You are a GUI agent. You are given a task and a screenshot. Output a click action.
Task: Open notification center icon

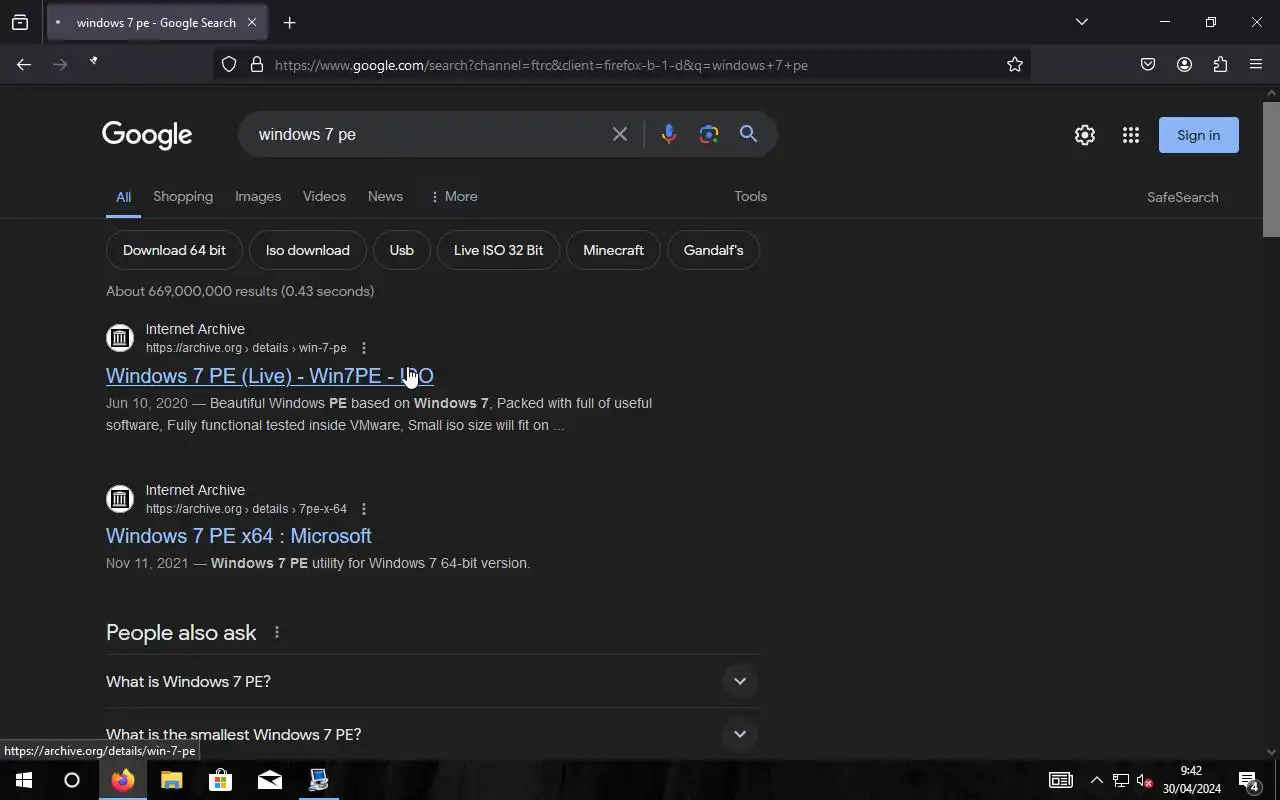(1249, 780)
